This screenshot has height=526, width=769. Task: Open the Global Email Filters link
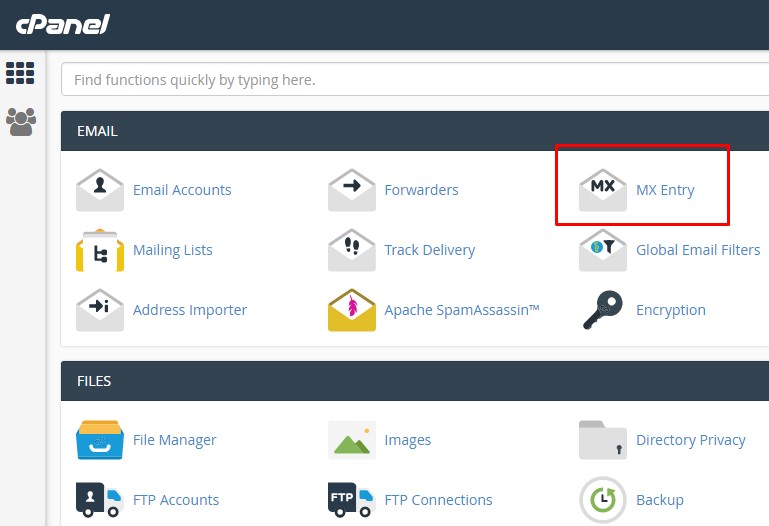(698, 250)
